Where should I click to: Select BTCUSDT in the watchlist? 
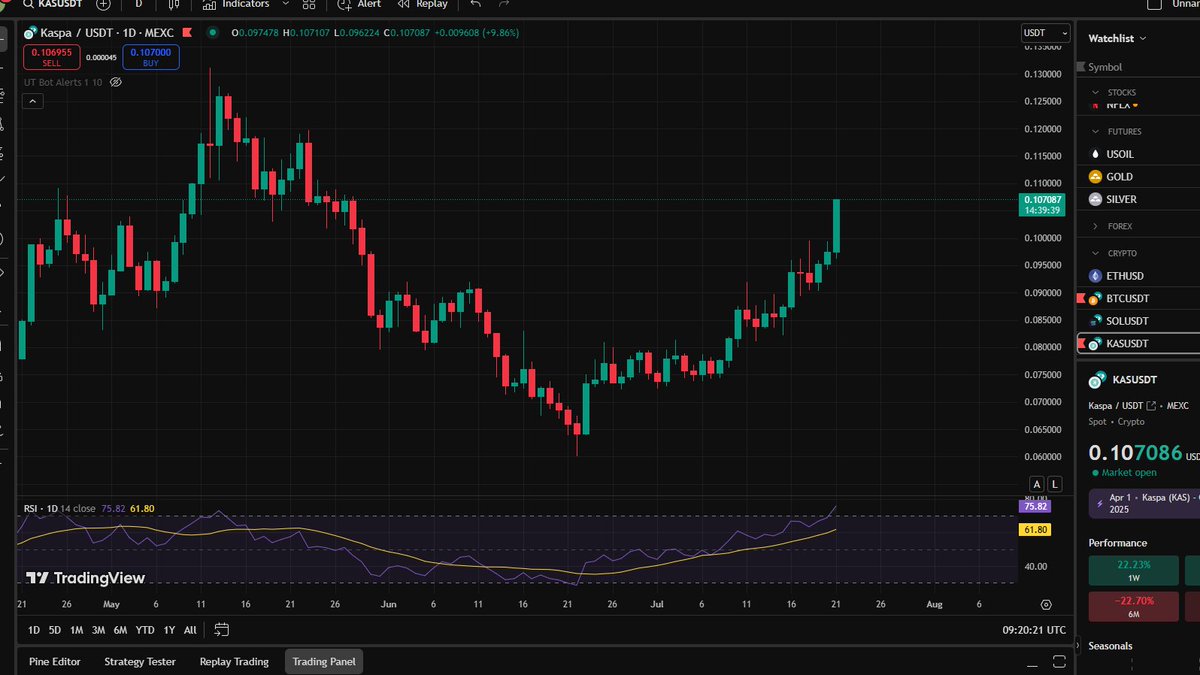click(1138, 298)
